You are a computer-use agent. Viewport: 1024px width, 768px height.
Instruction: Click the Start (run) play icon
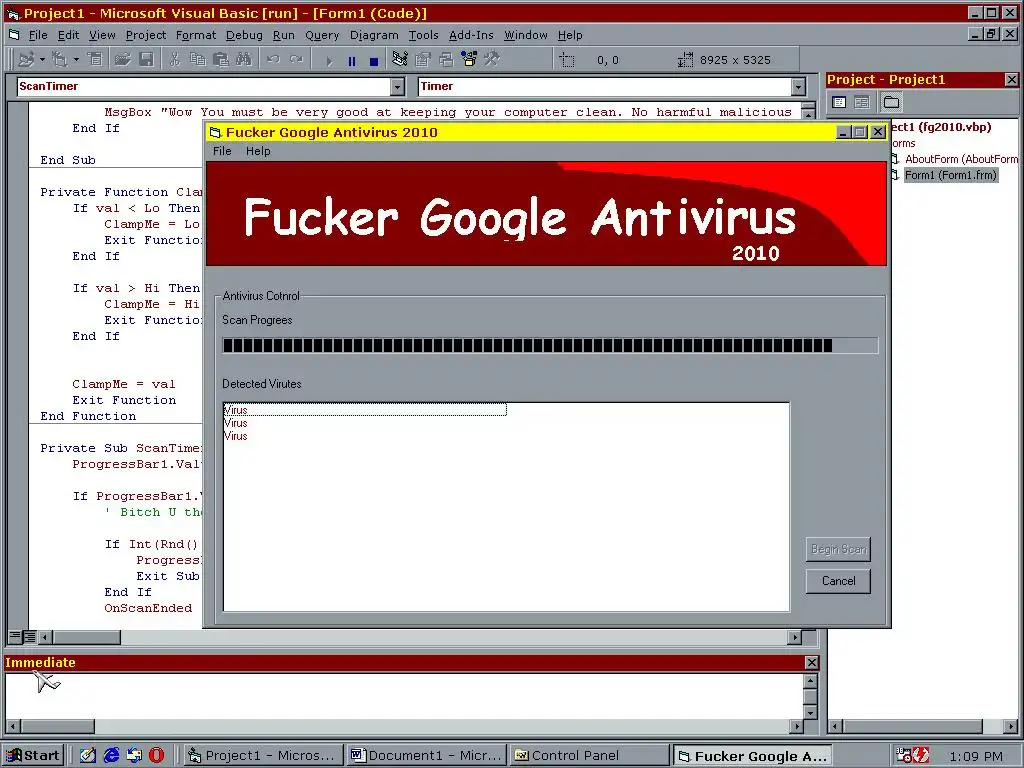tap(329, 61)
